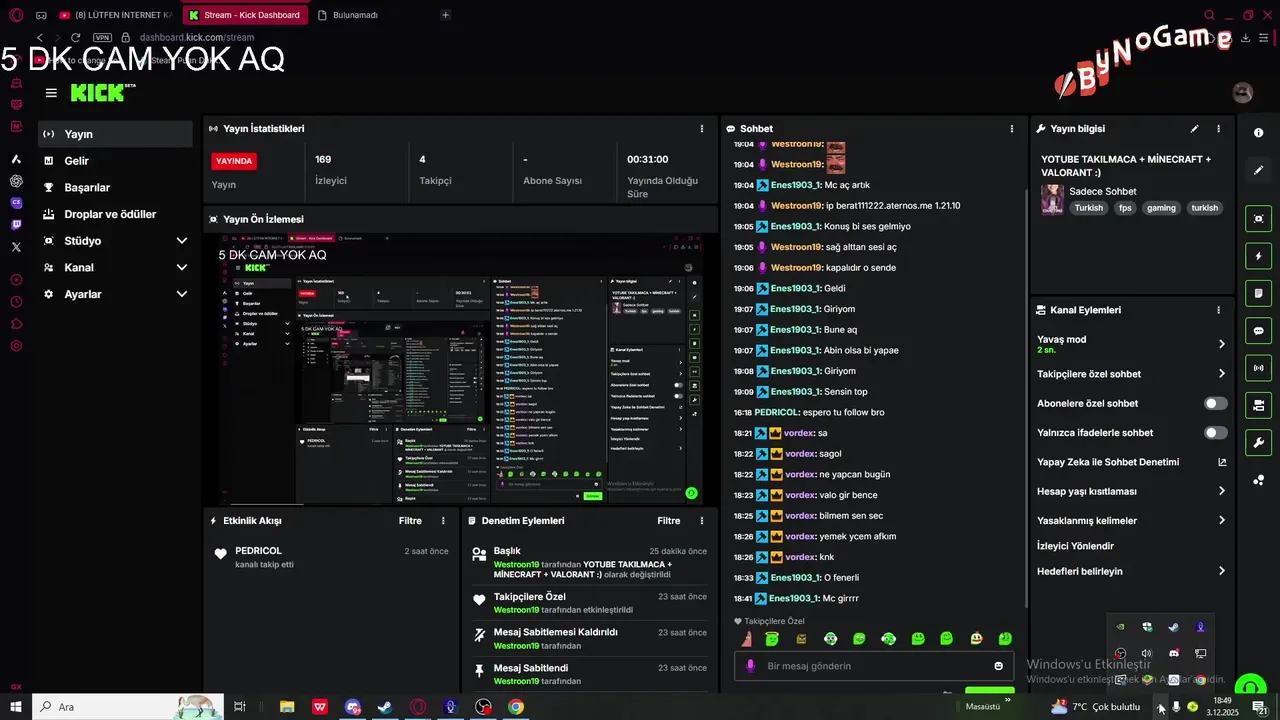1280x720 pixels.
Task: Open the info icon in right rail
Action: point(1258,133)
